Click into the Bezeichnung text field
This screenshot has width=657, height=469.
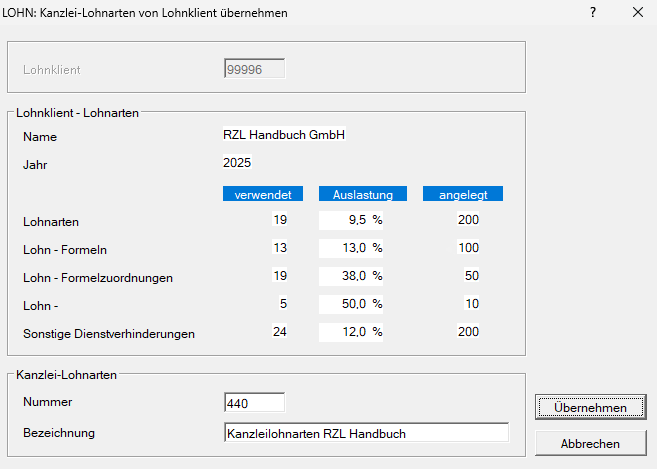click(x=366, y=433)
